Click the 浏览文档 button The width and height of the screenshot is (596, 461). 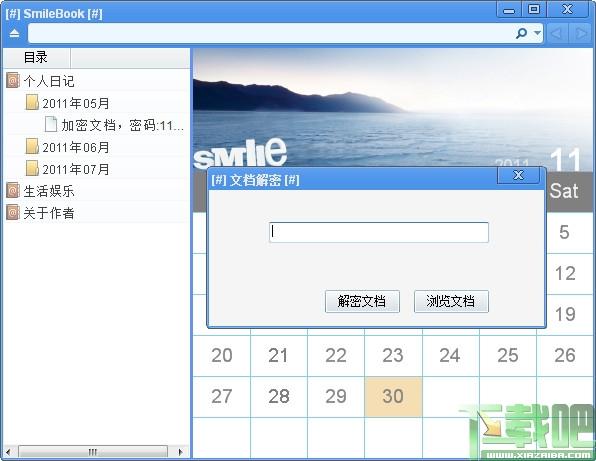click(451, 301)
